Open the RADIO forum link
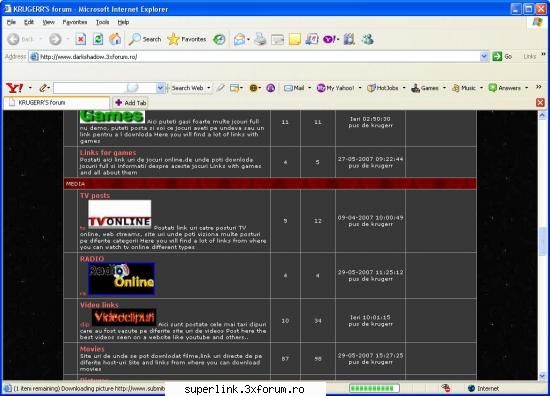The height and width of the screenshot is (396, 550). point(92,259)
